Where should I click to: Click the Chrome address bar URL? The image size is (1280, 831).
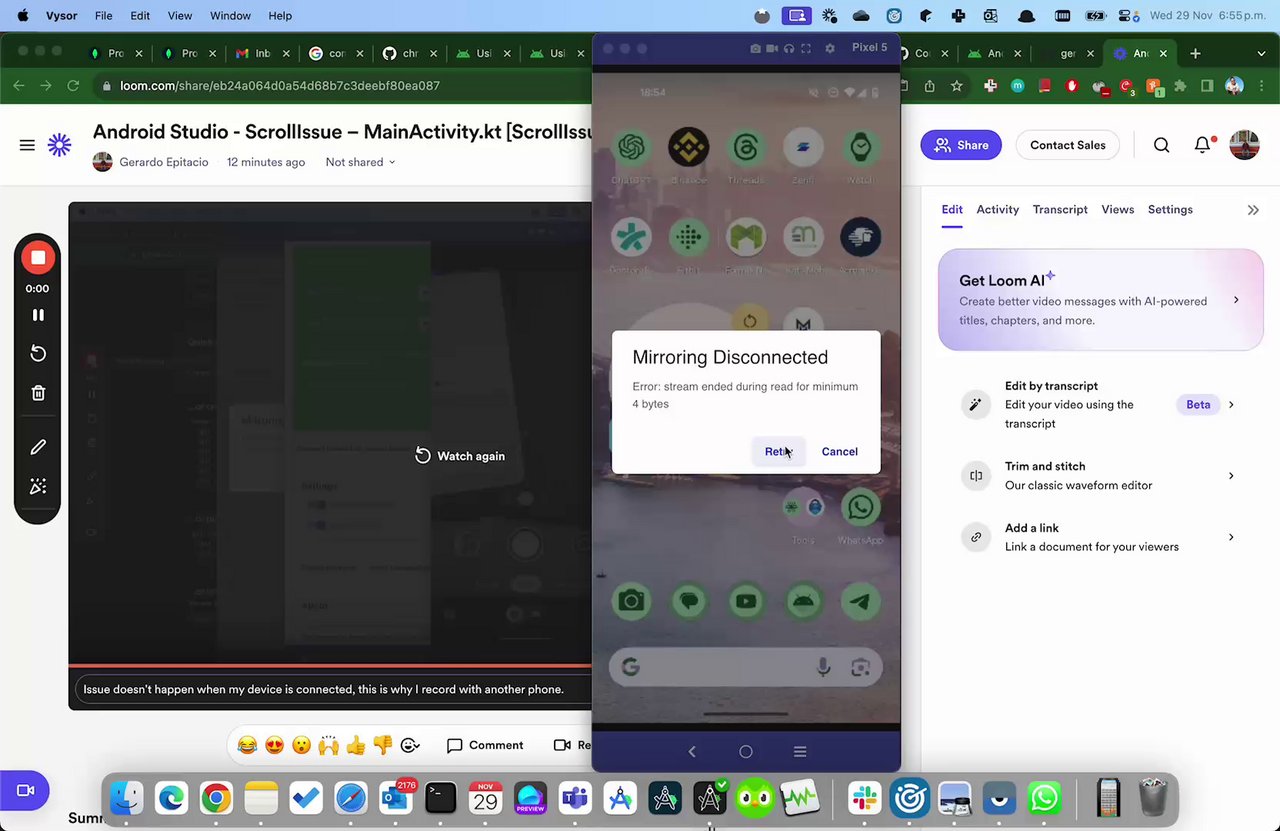280,86
